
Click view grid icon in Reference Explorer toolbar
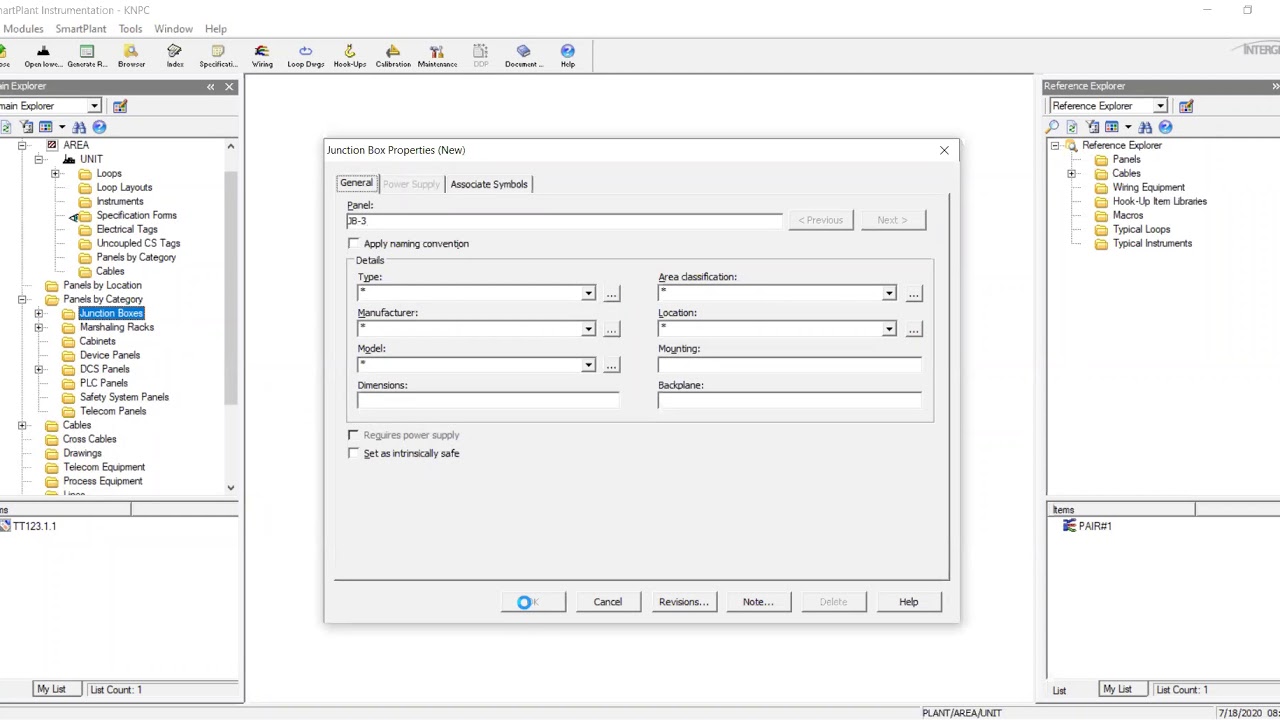point(1112,127)
